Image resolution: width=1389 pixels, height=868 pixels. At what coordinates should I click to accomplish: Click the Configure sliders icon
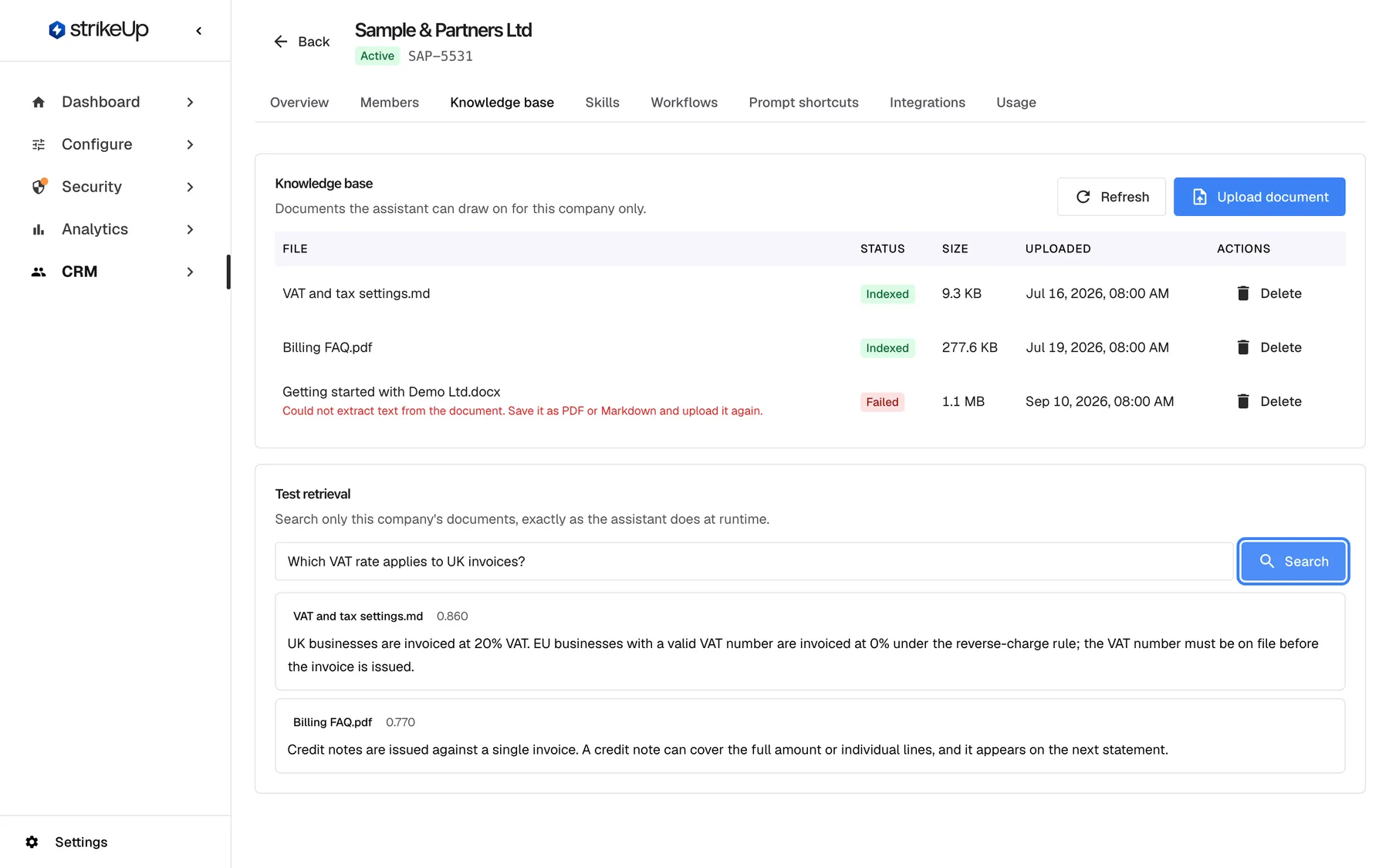click(x=39, y=144)
